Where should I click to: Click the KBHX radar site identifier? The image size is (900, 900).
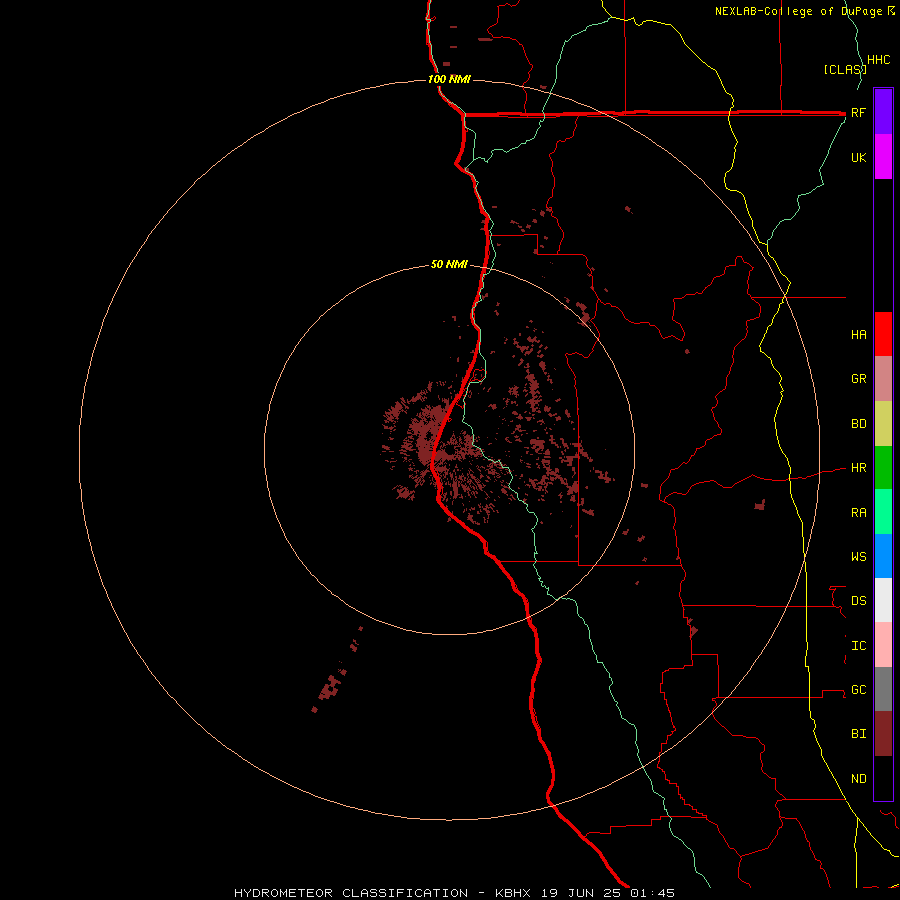(513, 893)
